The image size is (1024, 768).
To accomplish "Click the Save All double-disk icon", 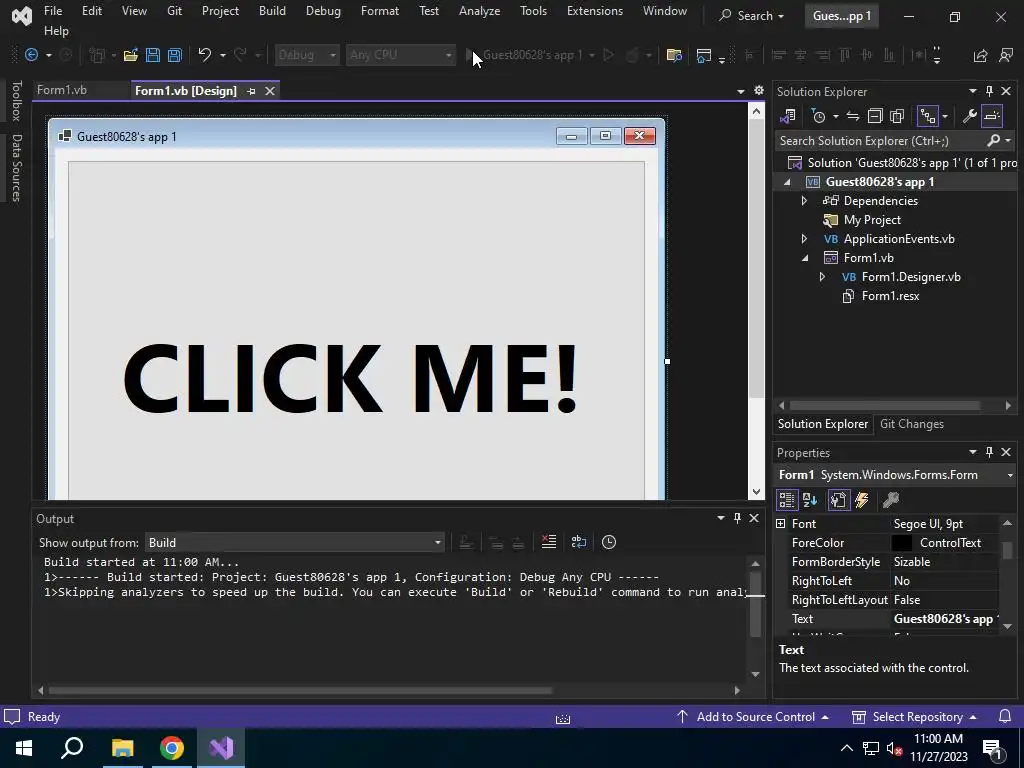I will 174,55.
